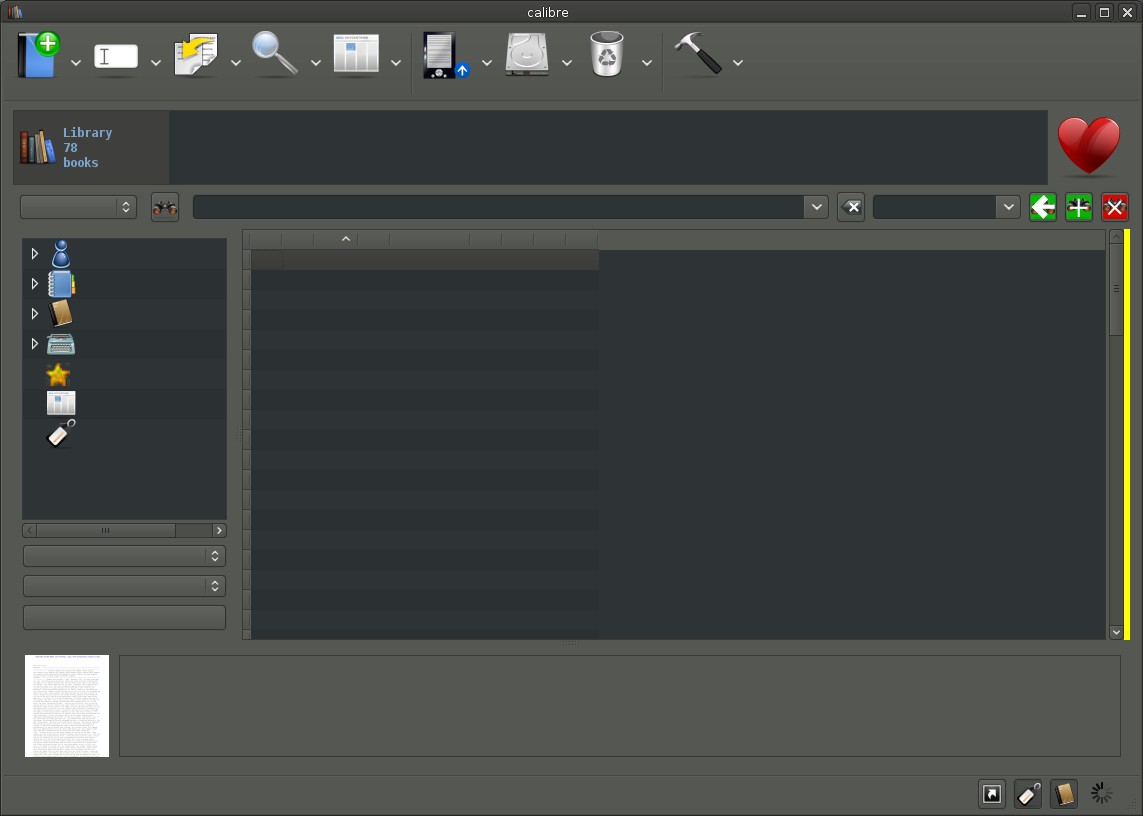Click inside the main search field
1143x816 pixels.
click(x=498, y=207)
